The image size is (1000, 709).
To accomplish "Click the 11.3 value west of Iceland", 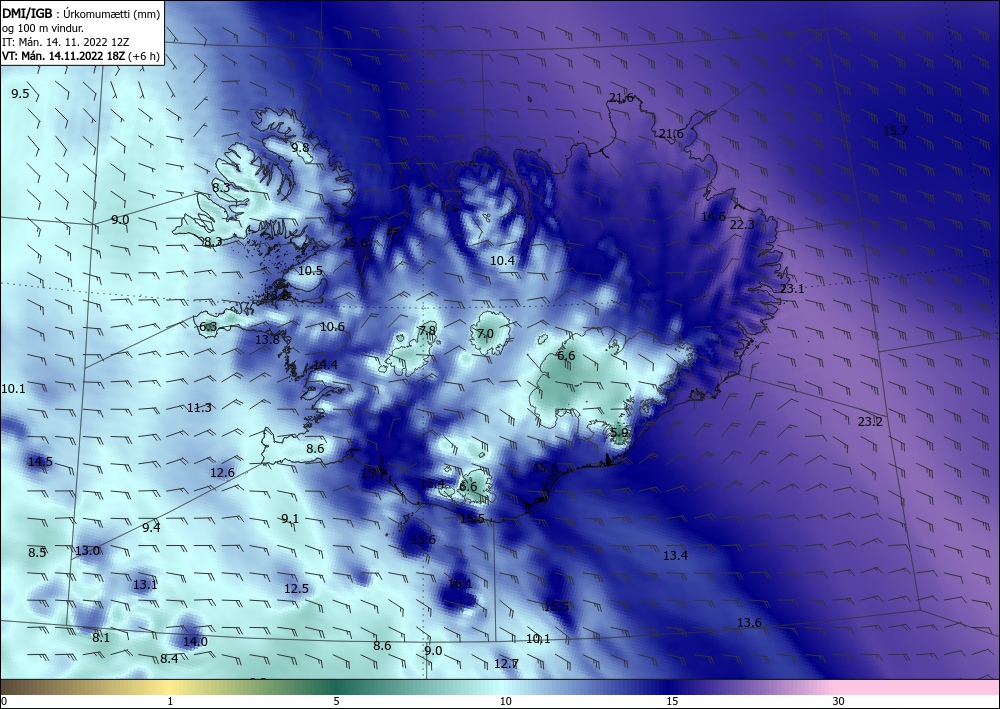I will 199,407.
